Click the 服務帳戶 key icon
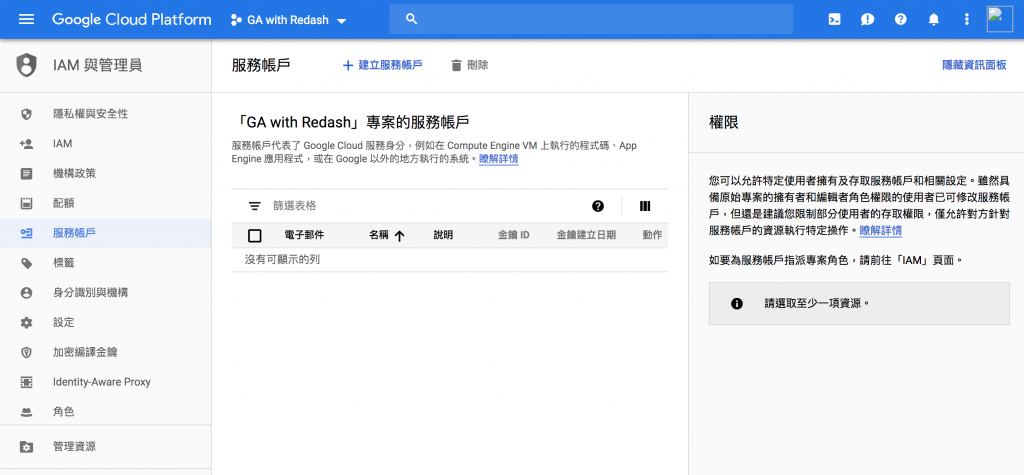Screen dimensions: 1024x475 tap(26, 233)
